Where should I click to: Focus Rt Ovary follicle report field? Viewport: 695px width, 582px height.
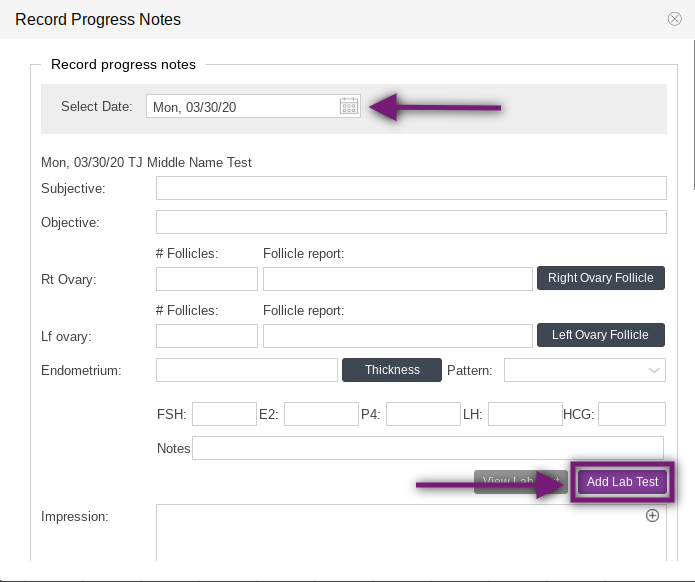(x=397, y=279)
